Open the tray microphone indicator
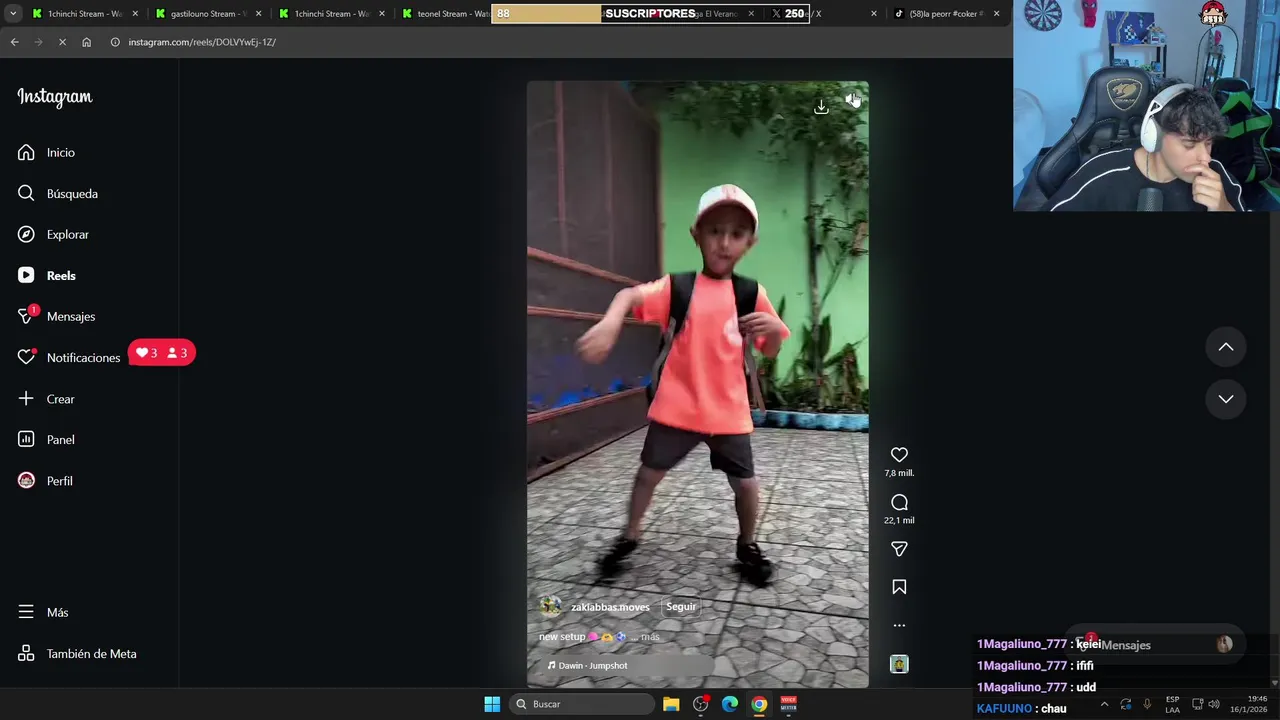This screenshot has width=1280, height=720. click(1147, 704)
